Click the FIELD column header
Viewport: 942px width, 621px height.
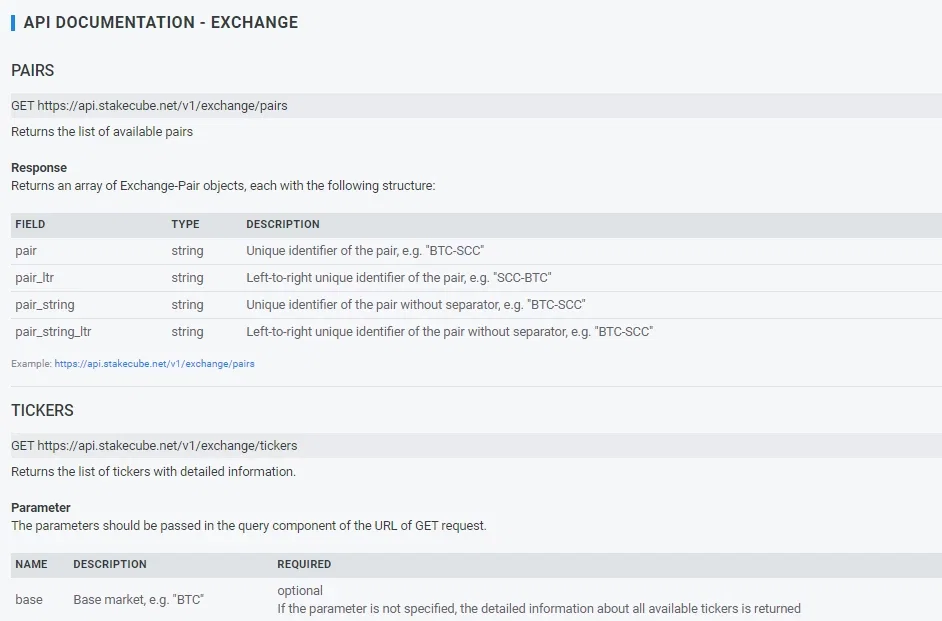click(30, 224)
